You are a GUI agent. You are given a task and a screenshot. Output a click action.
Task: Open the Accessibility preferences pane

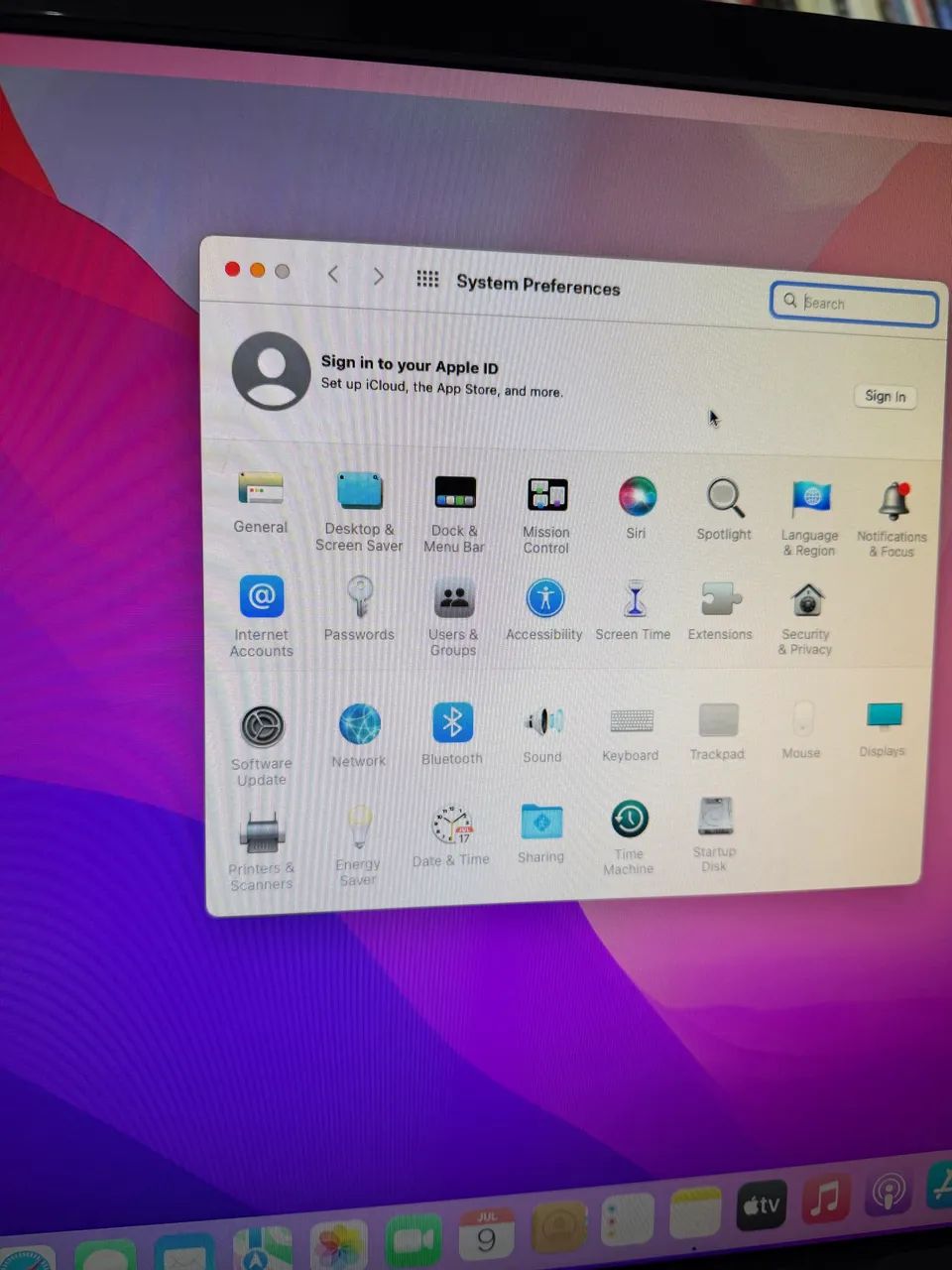(544, 609)
